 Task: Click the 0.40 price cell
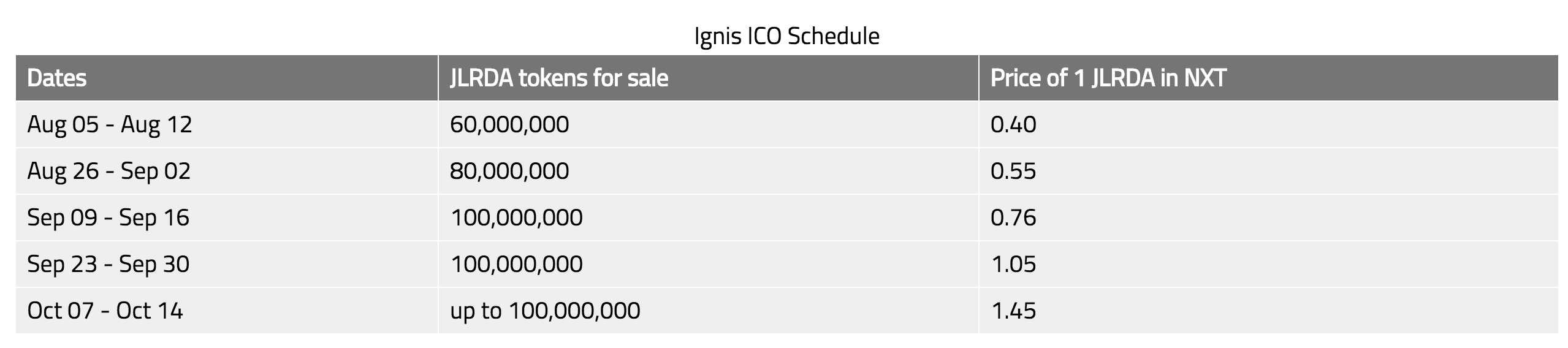point(1013,124)
